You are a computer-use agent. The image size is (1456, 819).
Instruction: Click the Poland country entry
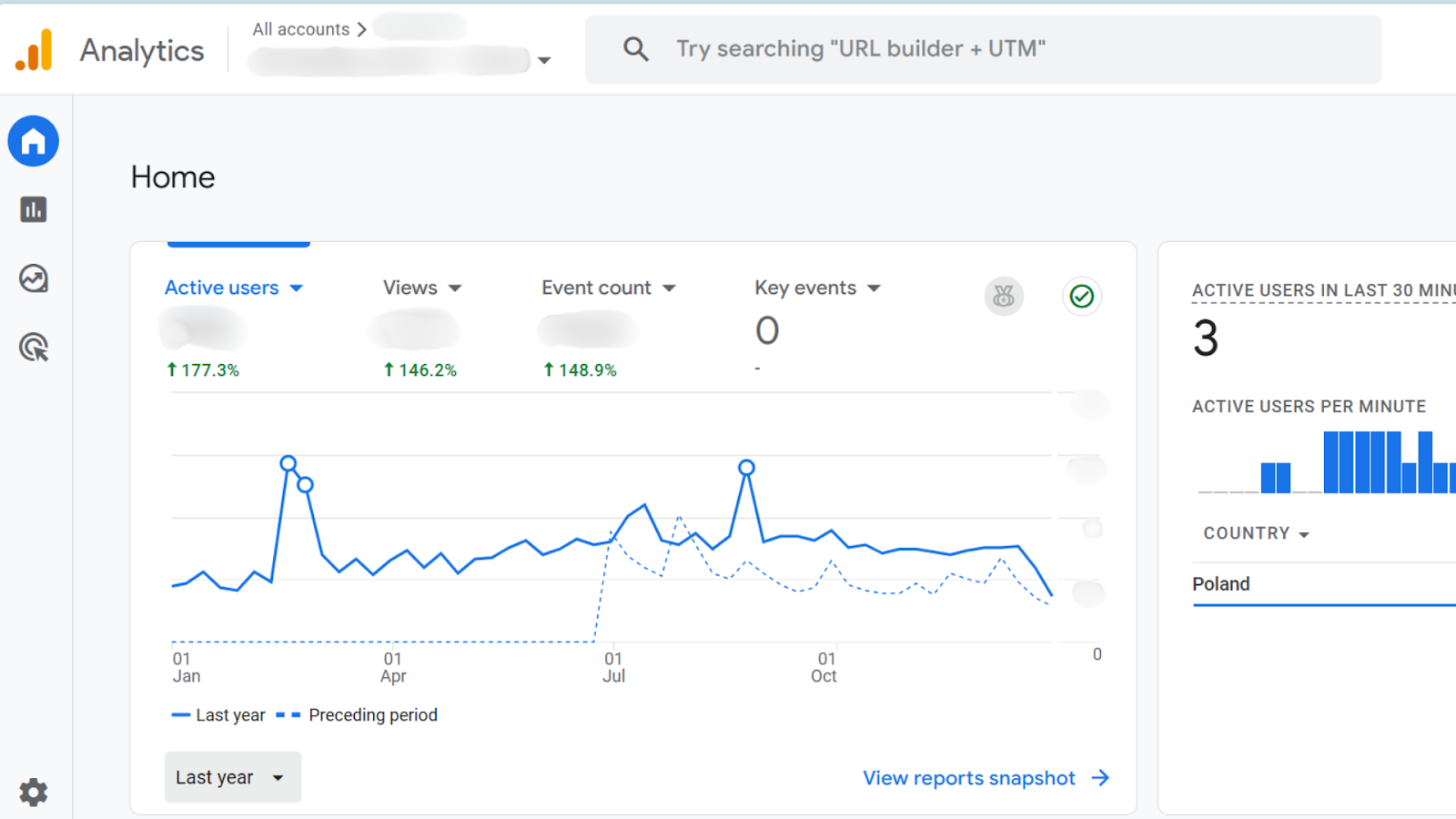pyautogui.click(x=1220, y=584)
